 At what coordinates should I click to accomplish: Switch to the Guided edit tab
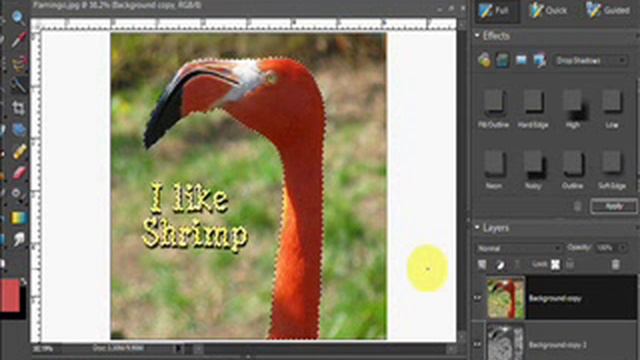[x=608, y=11]
